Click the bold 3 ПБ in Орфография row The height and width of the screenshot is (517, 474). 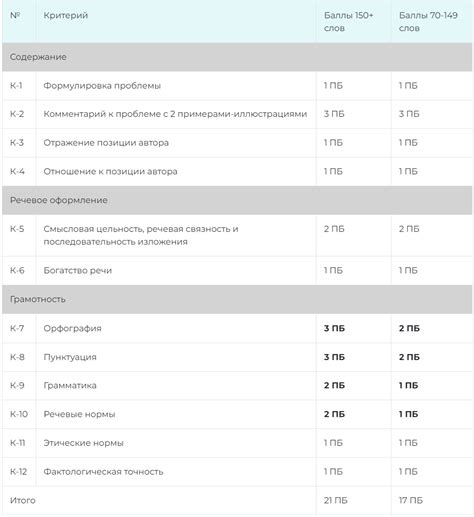point(334,328)
